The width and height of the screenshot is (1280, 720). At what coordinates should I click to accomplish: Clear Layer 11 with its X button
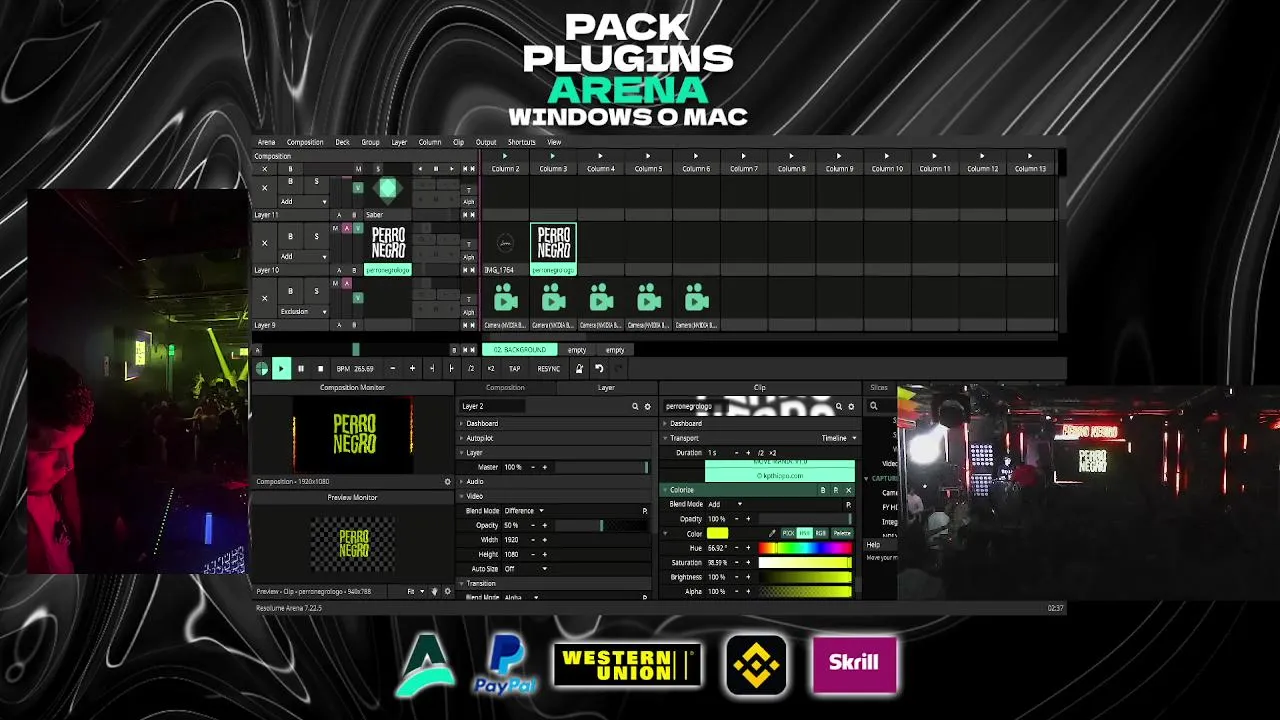(264, 188)
